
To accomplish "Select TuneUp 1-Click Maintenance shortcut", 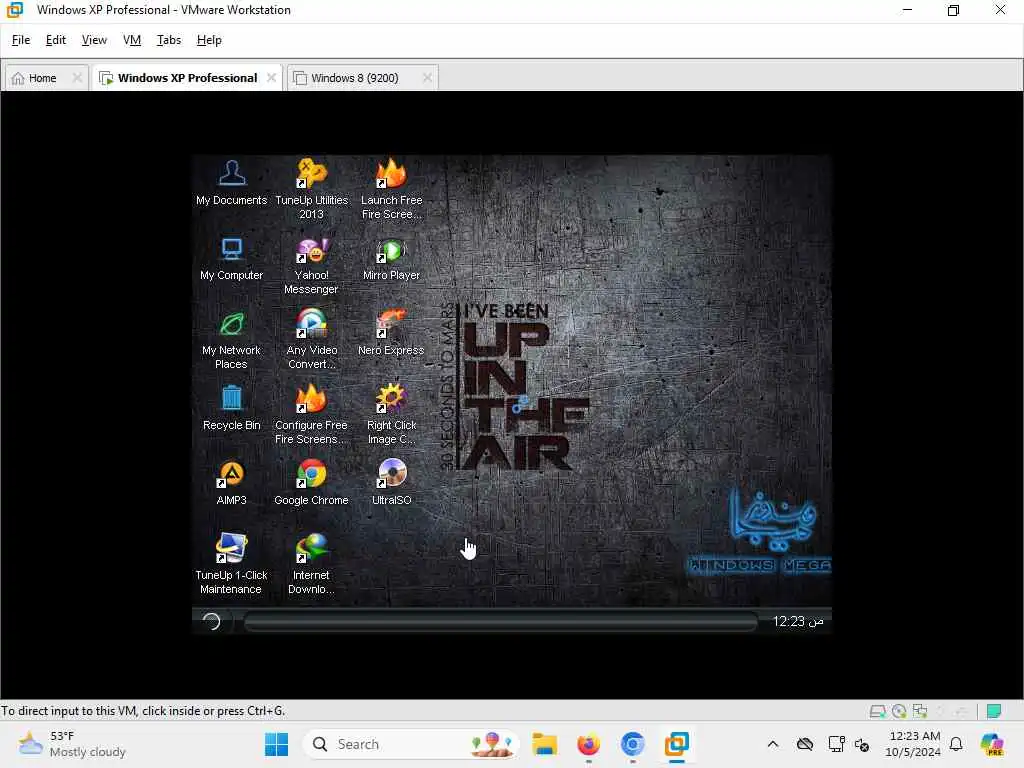I will (231, 564).
